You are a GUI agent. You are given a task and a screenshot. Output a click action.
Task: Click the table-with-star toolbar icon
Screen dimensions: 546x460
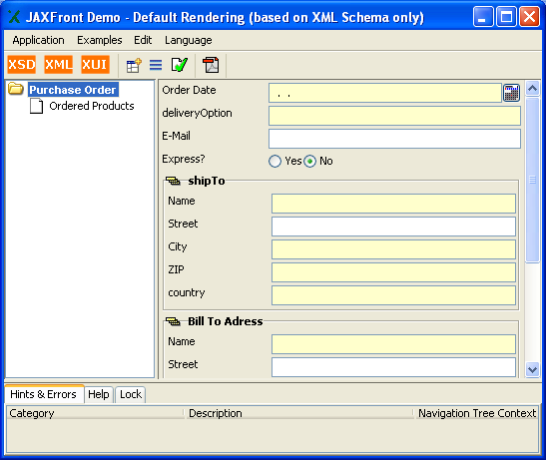point(134,65)
